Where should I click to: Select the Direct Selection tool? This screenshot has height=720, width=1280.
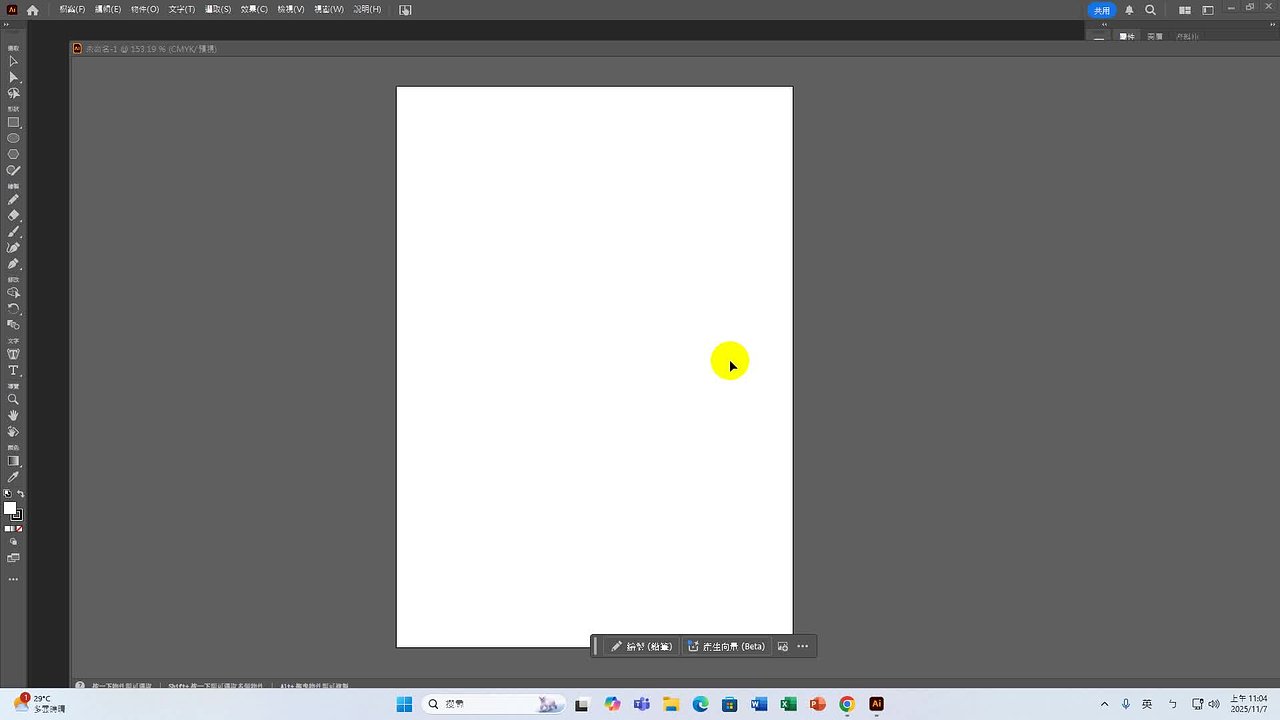pos(13,77)
